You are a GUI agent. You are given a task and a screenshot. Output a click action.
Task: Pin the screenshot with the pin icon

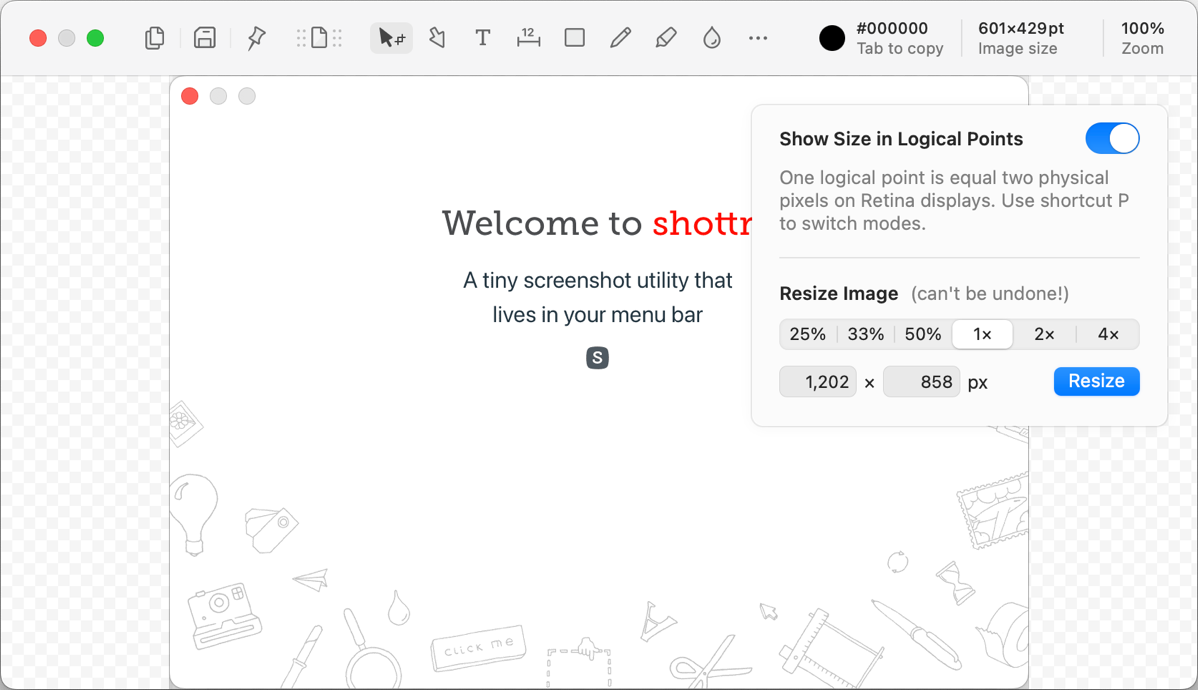pos(257,38)
